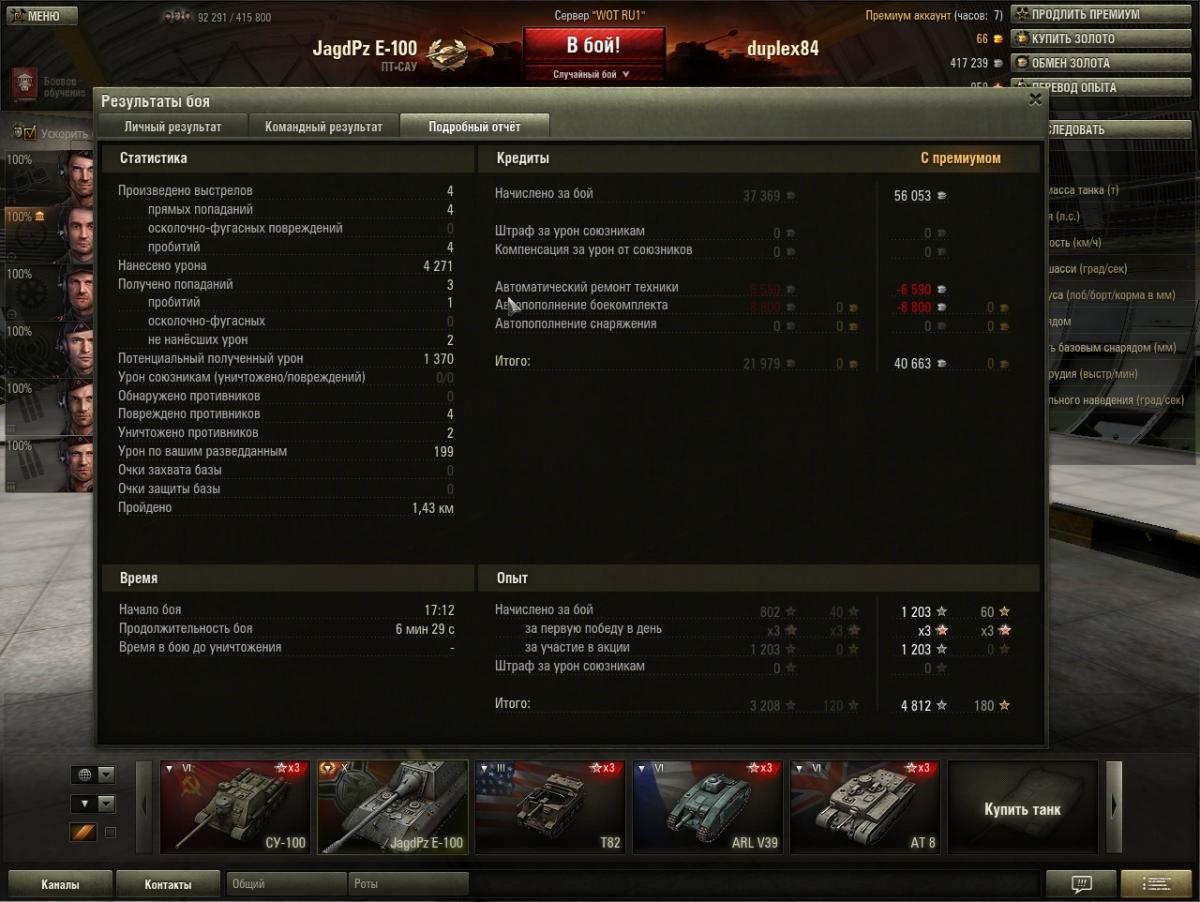Switch to Личный результат tab

[172, 127]
